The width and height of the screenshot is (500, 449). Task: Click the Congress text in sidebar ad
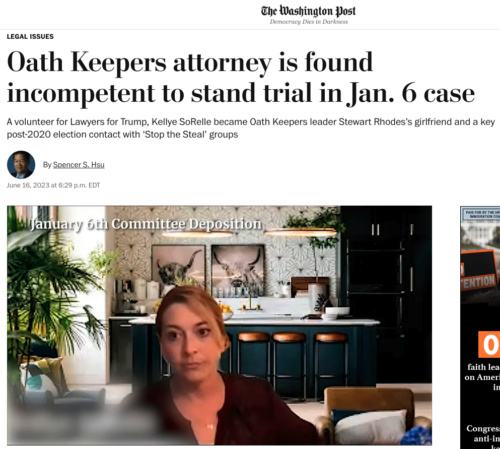pyautogui.click(x=483, y=428)
